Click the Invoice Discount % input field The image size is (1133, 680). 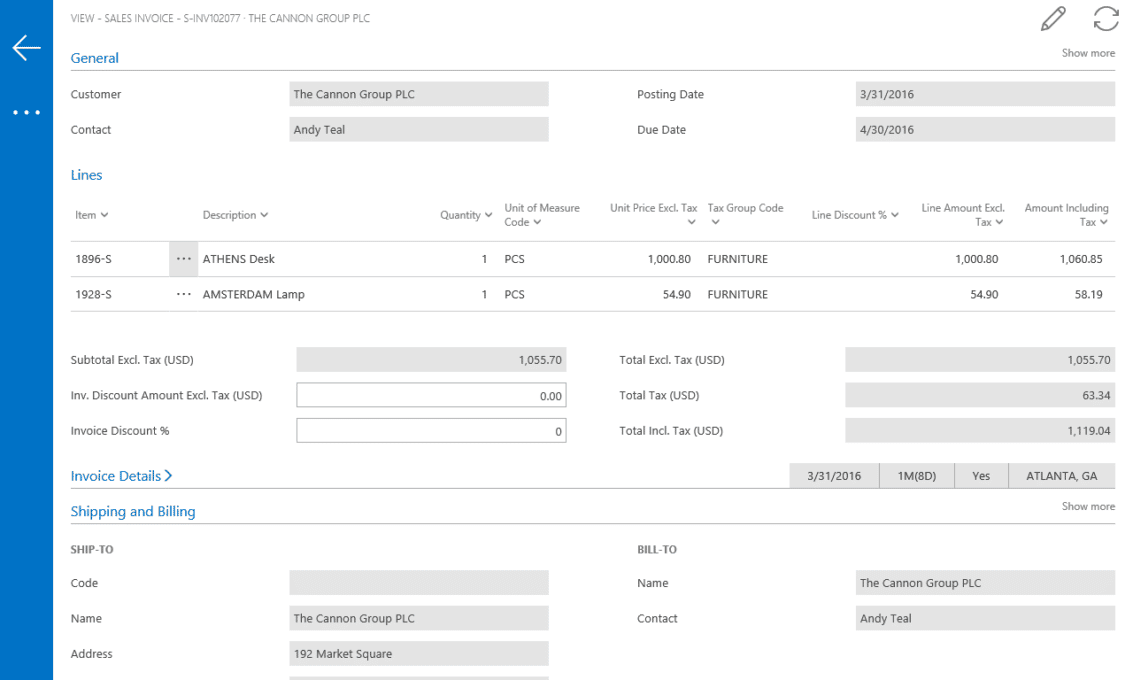pos(431,431)
